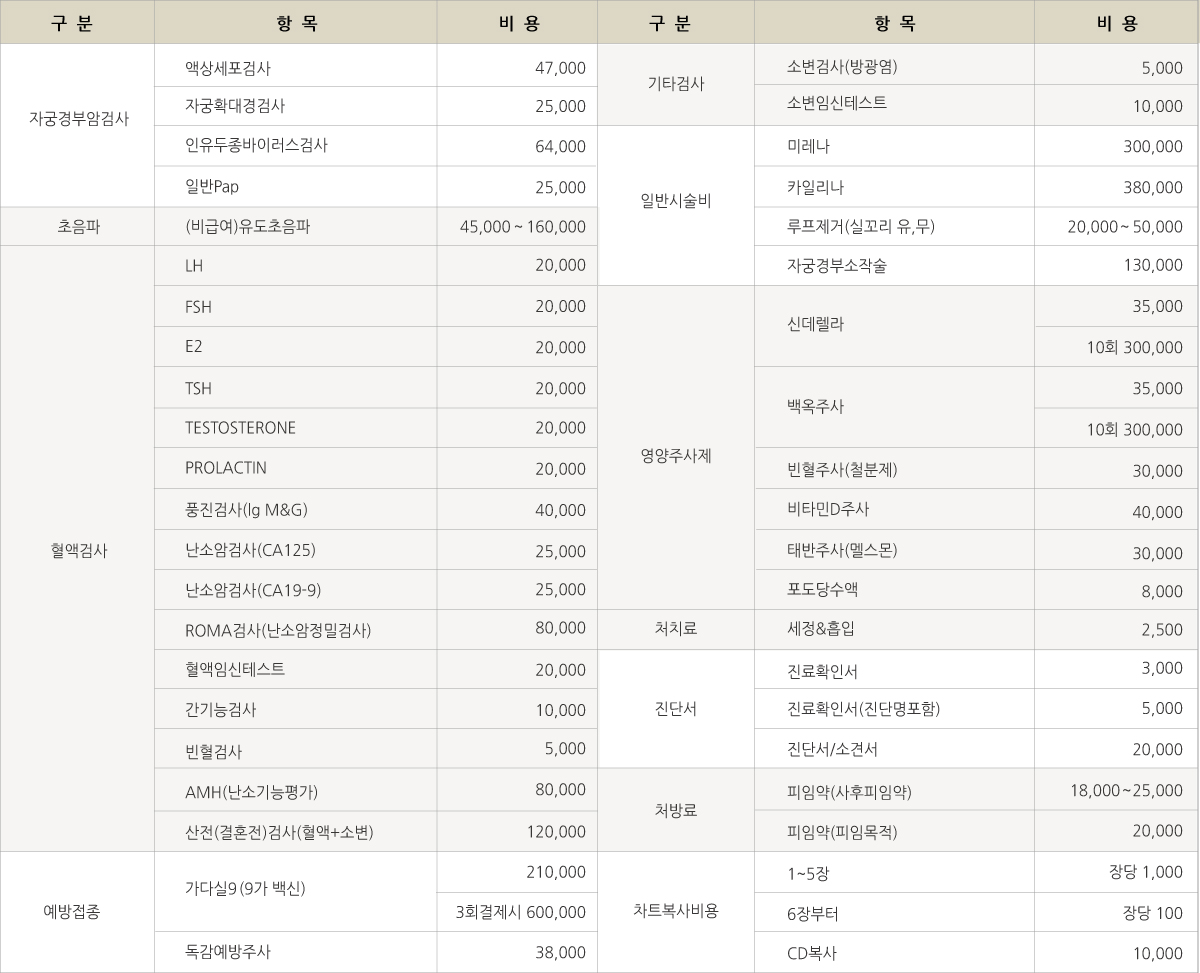Select the 3회결제시 600,000 price
Viewport: 1200px width, 973px height.
coord(520,912)
